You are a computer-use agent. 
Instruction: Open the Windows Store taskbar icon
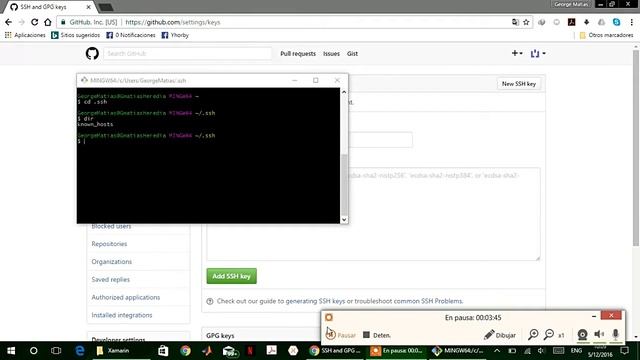(163, 351)
